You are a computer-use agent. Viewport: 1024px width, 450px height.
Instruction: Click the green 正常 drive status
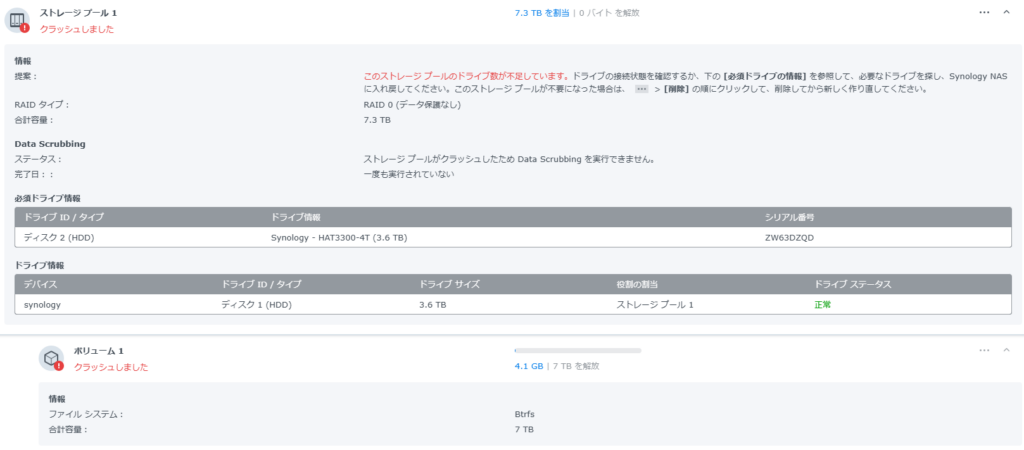823,304
